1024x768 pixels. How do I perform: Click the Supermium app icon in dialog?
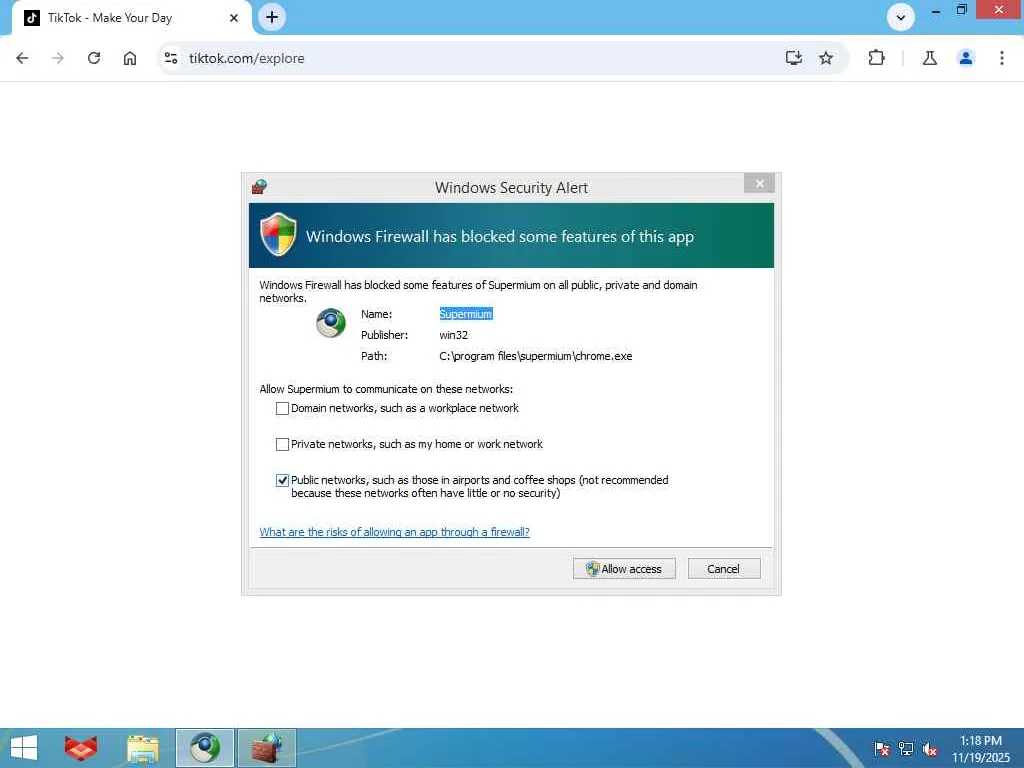tap(331, 323)
